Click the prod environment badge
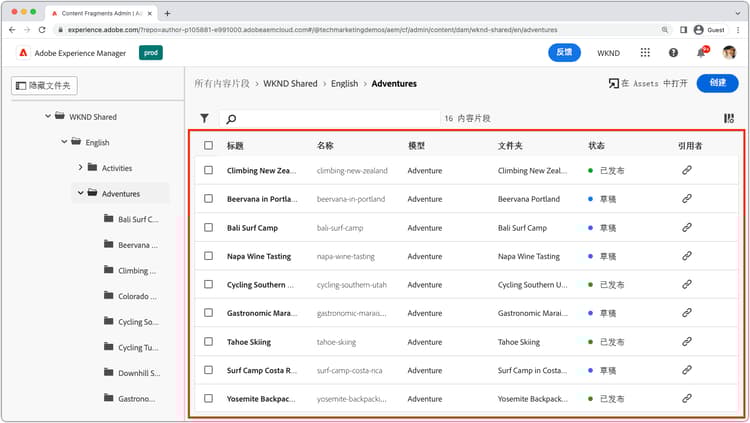Screen dimensions: 750x423 [151, 53]
